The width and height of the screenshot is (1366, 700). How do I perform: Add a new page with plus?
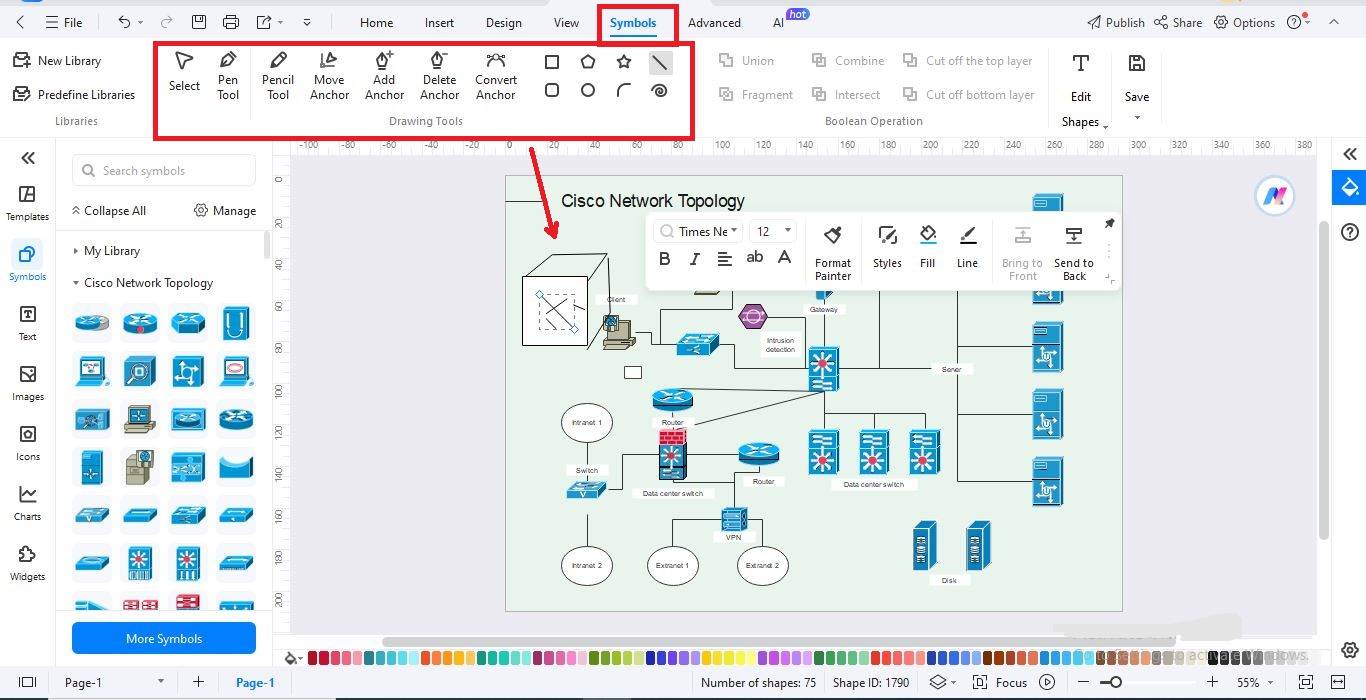(x=198, y=682)
